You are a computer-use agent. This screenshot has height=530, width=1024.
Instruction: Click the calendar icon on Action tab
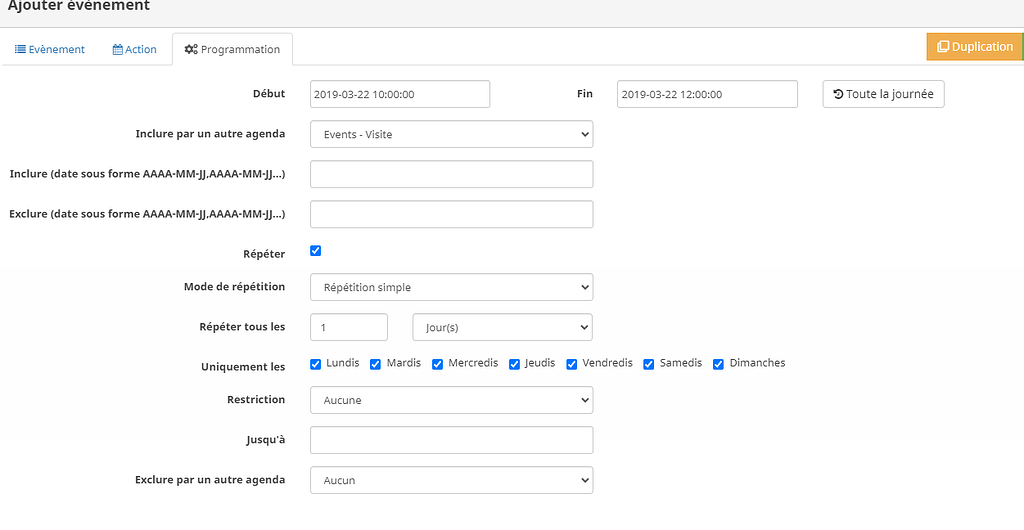[x=117, y=49]
